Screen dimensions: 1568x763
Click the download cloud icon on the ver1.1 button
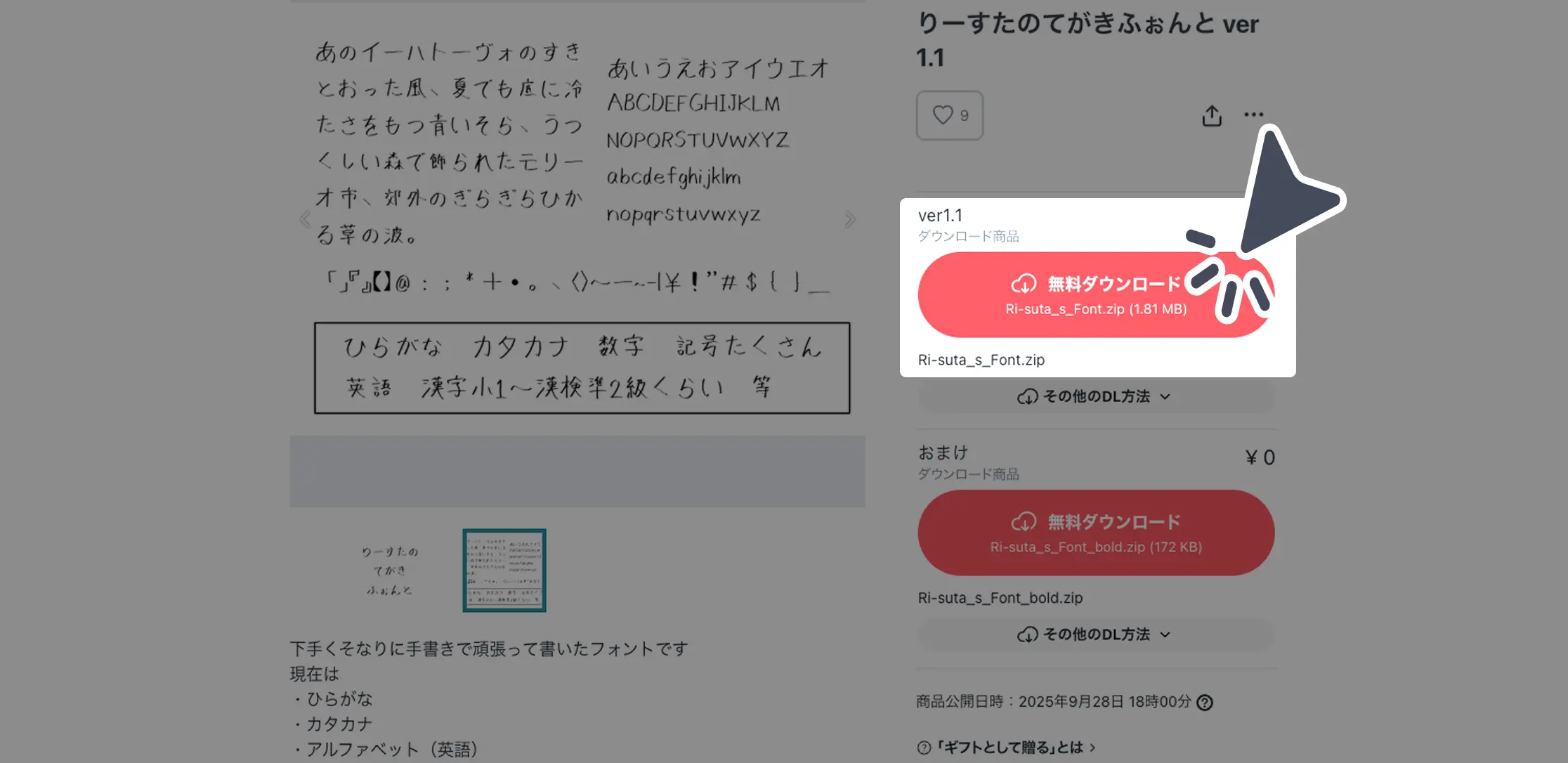(x=1024, y=284)
